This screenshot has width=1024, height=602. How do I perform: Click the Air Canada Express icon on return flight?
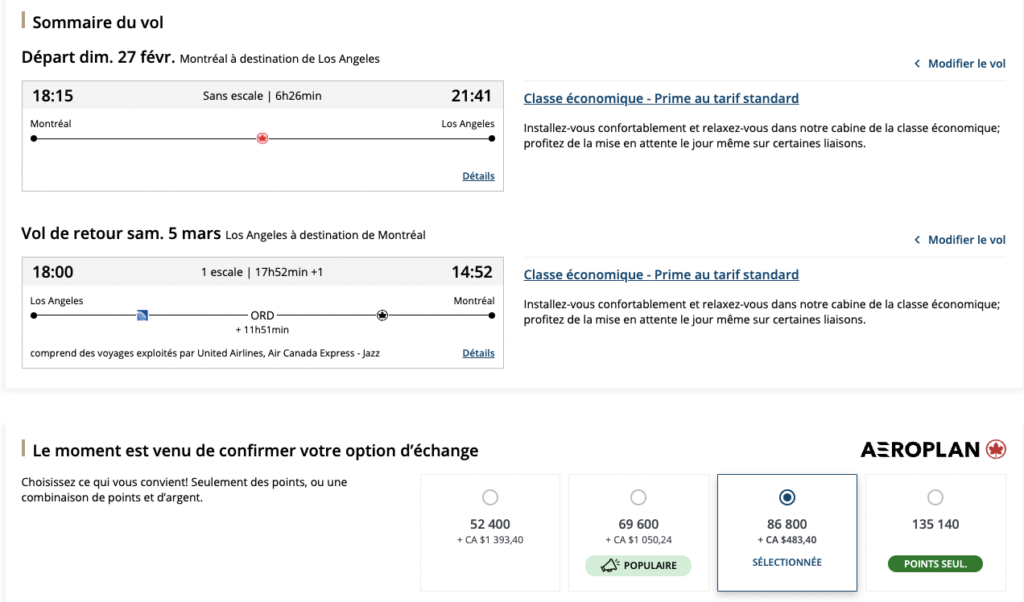382,315
